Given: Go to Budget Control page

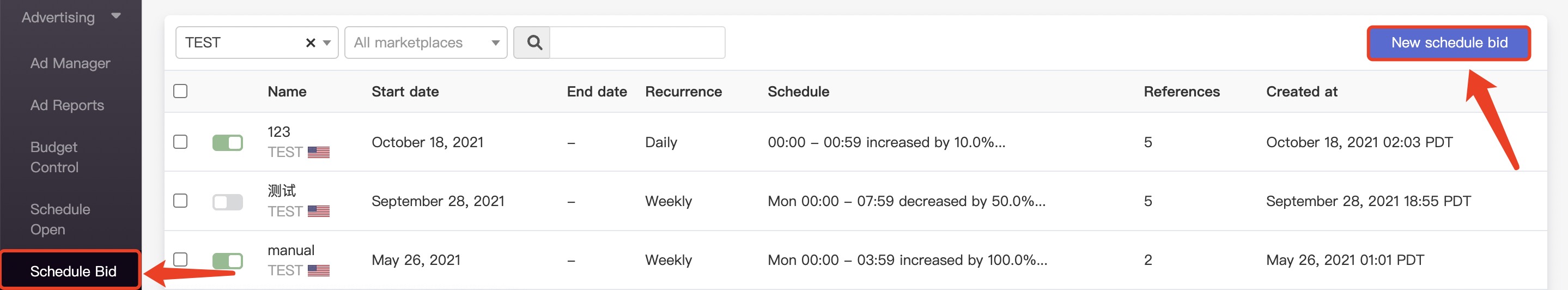Looking at the screenshot, I should [54, 157].
